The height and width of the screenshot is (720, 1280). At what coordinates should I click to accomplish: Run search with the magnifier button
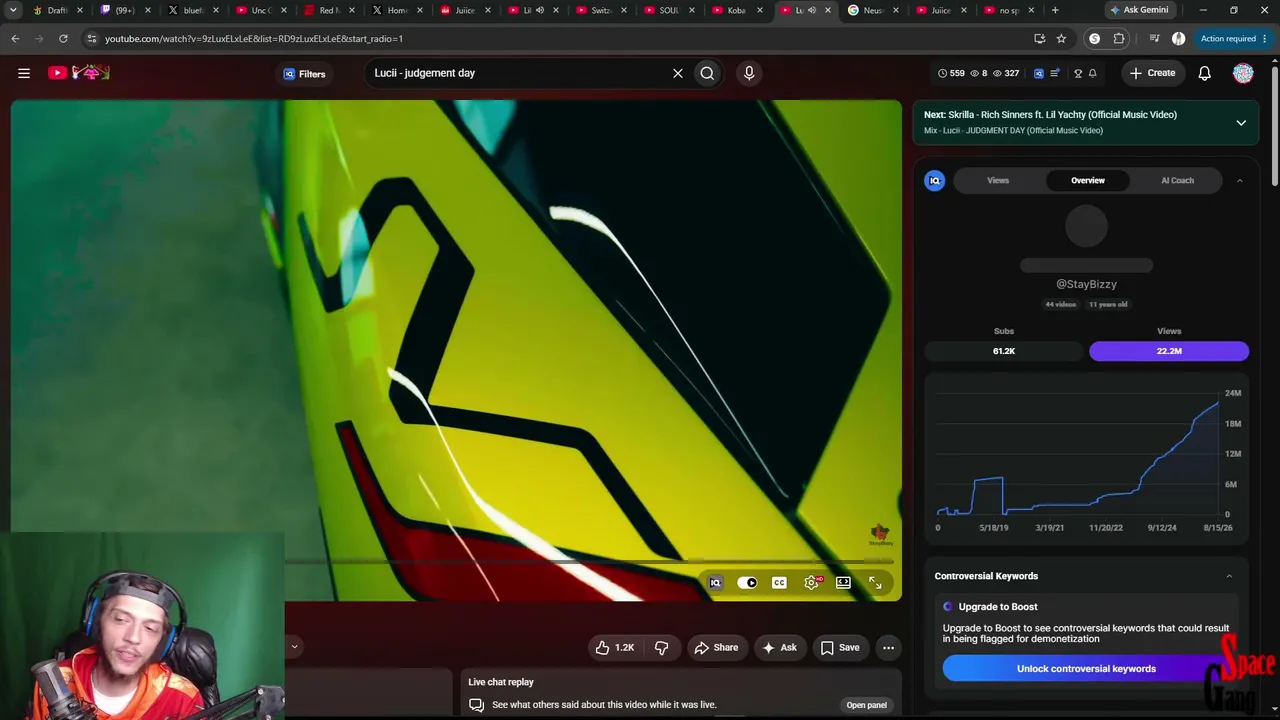point(707,73)
